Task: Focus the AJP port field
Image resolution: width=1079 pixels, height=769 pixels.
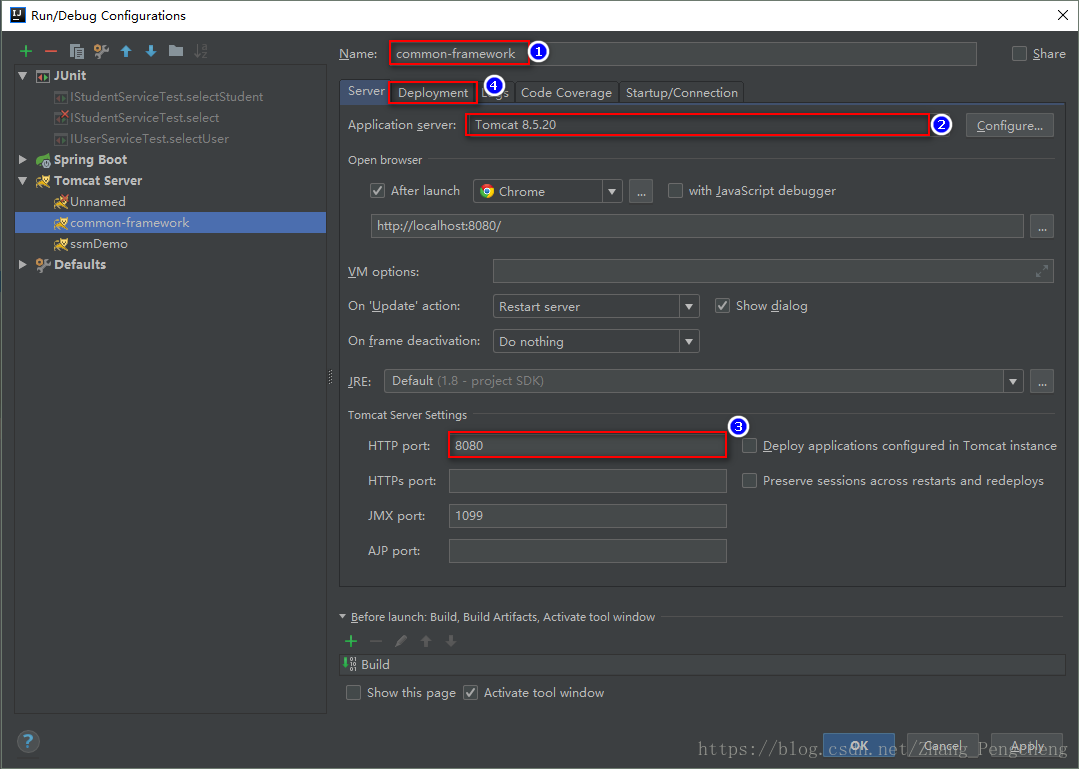Action: pos(588,551)
